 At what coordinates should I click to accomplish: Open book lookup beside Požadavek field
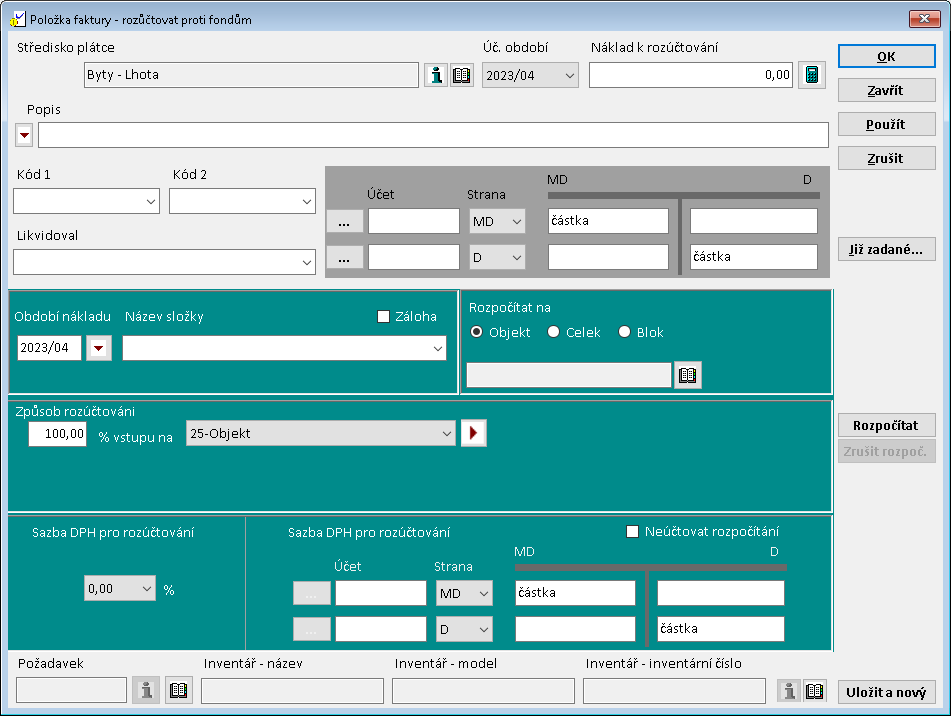178,691
